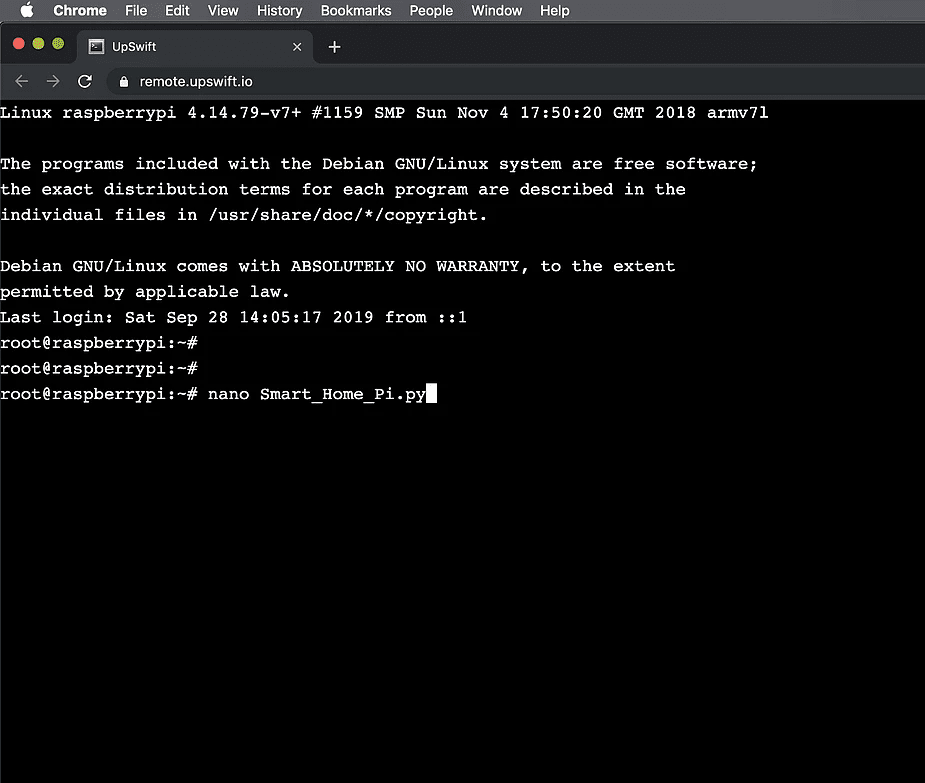Select the UpSwift browser tab

(195, 47)
